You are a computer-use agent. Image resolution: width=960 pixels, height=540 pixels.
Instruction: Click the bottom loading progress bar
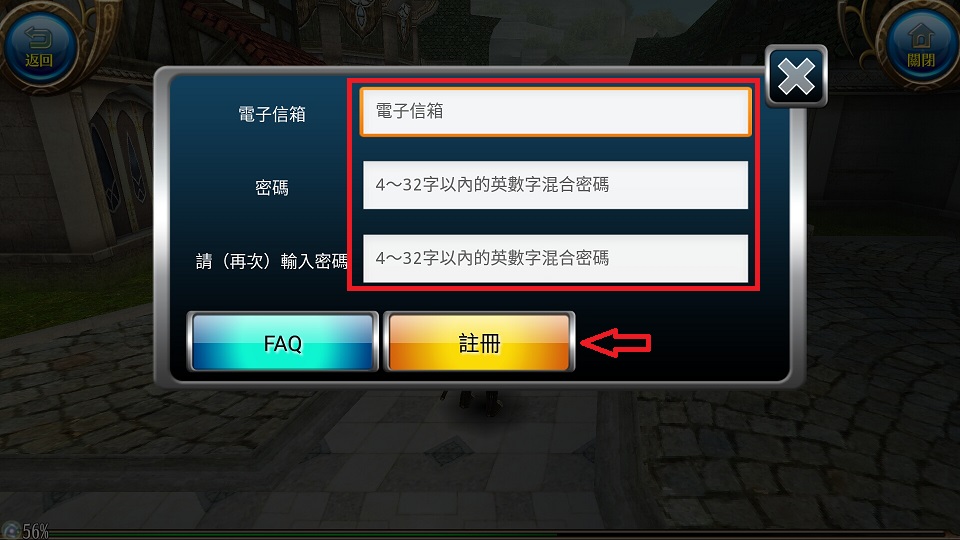tap(502, 533)
